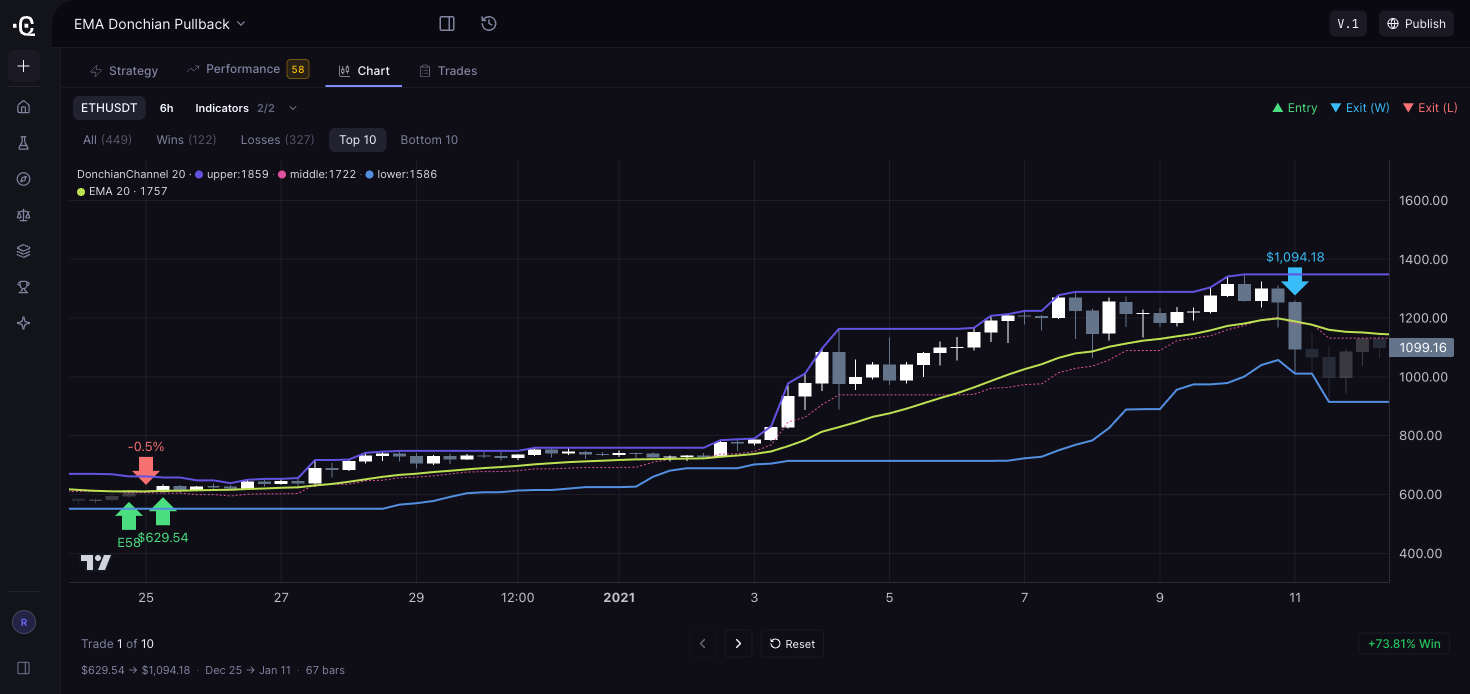Toggle Exit (W) markers legend

(1360, 108)
